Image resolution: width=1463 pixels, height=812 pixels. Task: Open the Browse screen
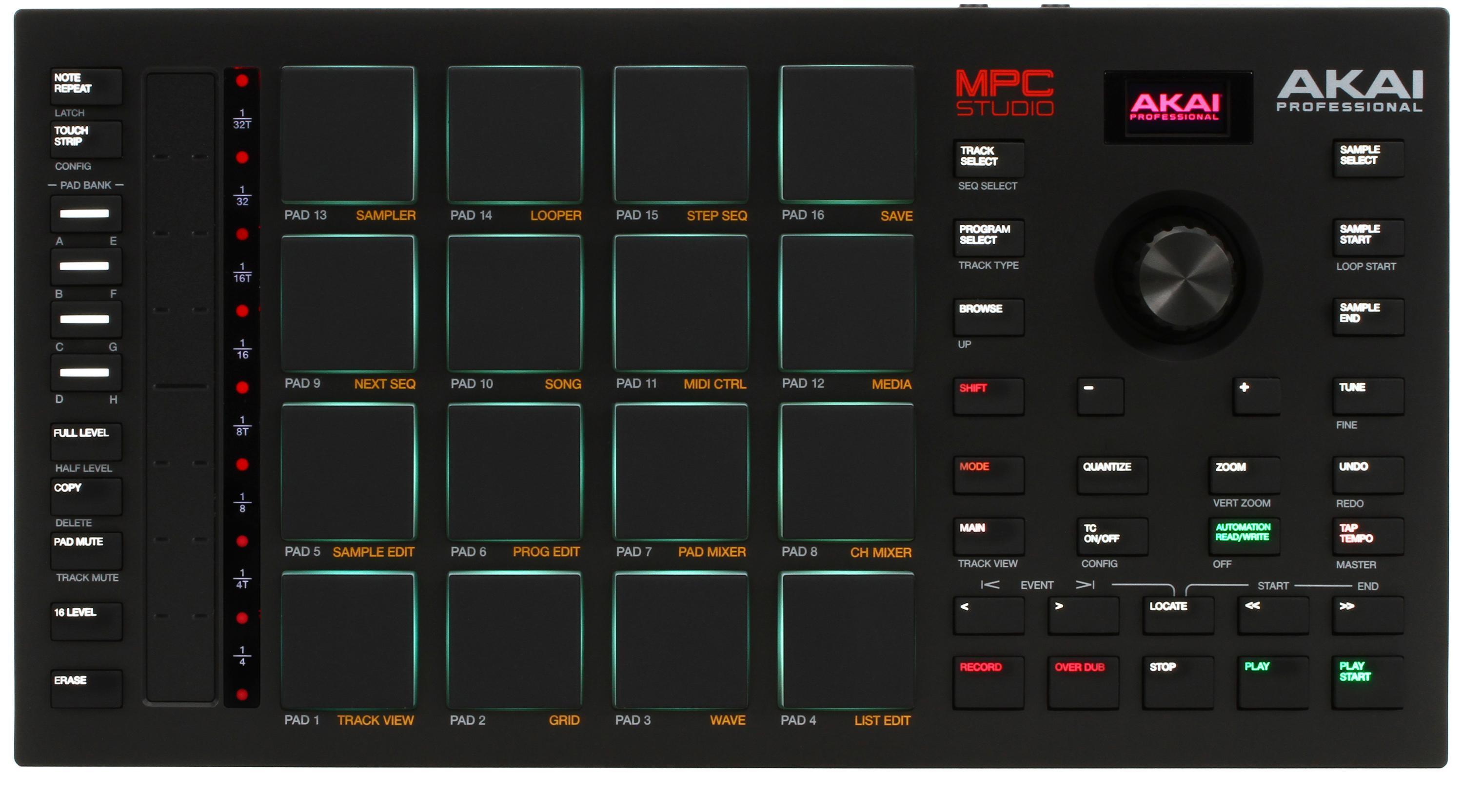click(988, 317)
